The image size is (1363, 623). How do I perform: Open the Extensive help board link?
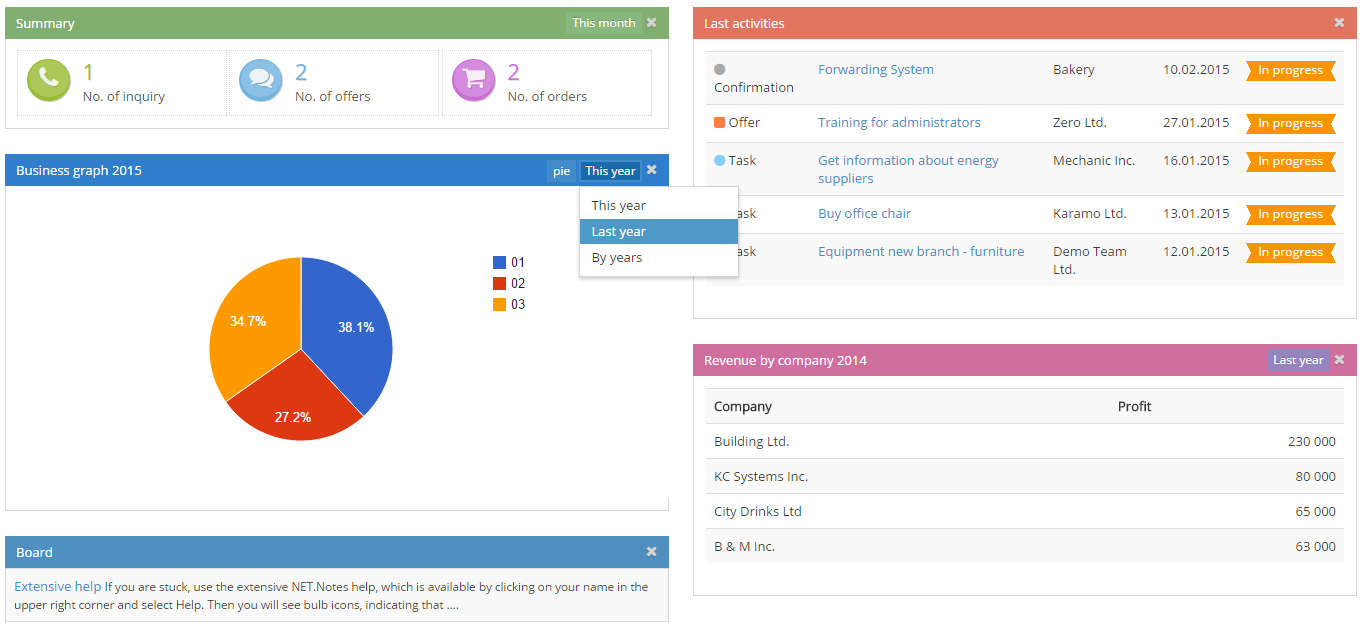tap(58, 587)
